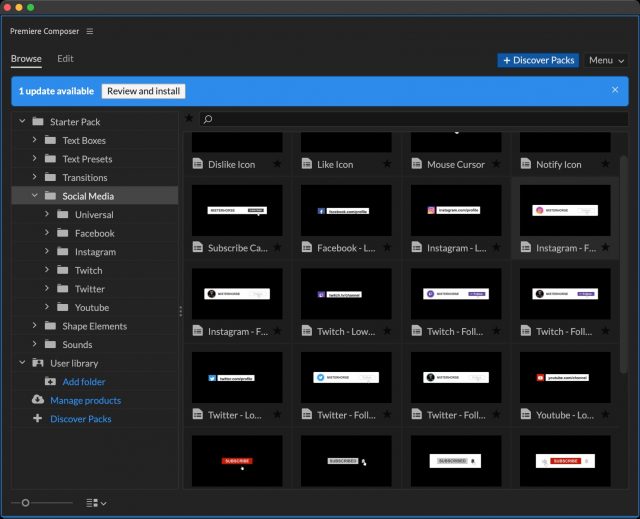The width and height of the screenshot is (640, 519).
Task: Click the file icon beside Dislike Icon
Action: pyautogui.click(x=197, y=164)
